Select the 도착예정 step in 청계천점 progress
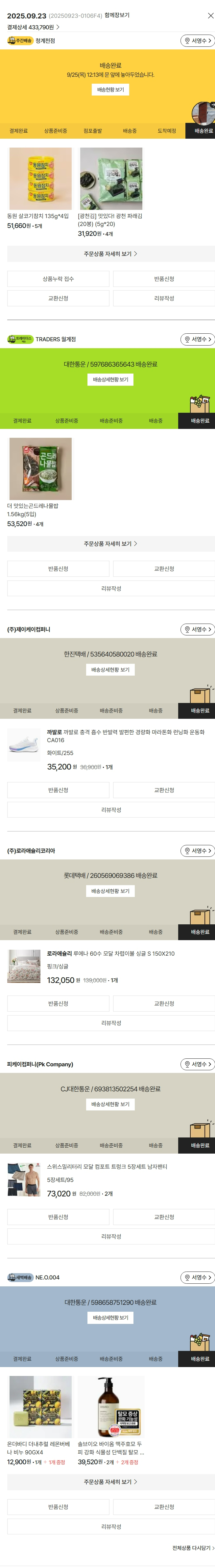 click(x=166, y=131)
